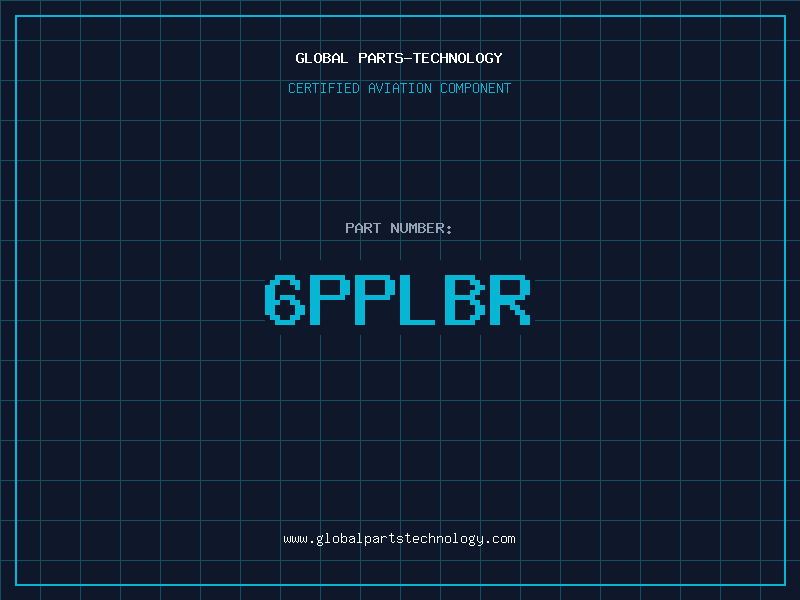Open the www.globalpartstechnology.com link
The width and height of the screenshot is (800, 600).
(399, 539)
